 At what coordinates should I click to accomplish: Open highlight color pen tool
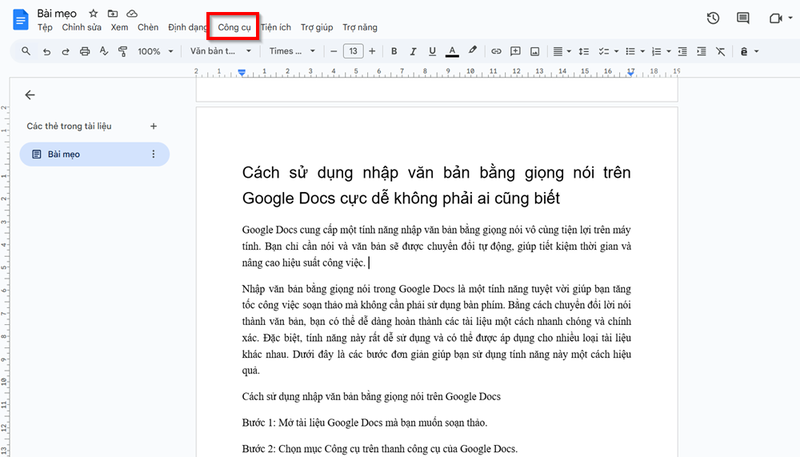coord(472,50)
